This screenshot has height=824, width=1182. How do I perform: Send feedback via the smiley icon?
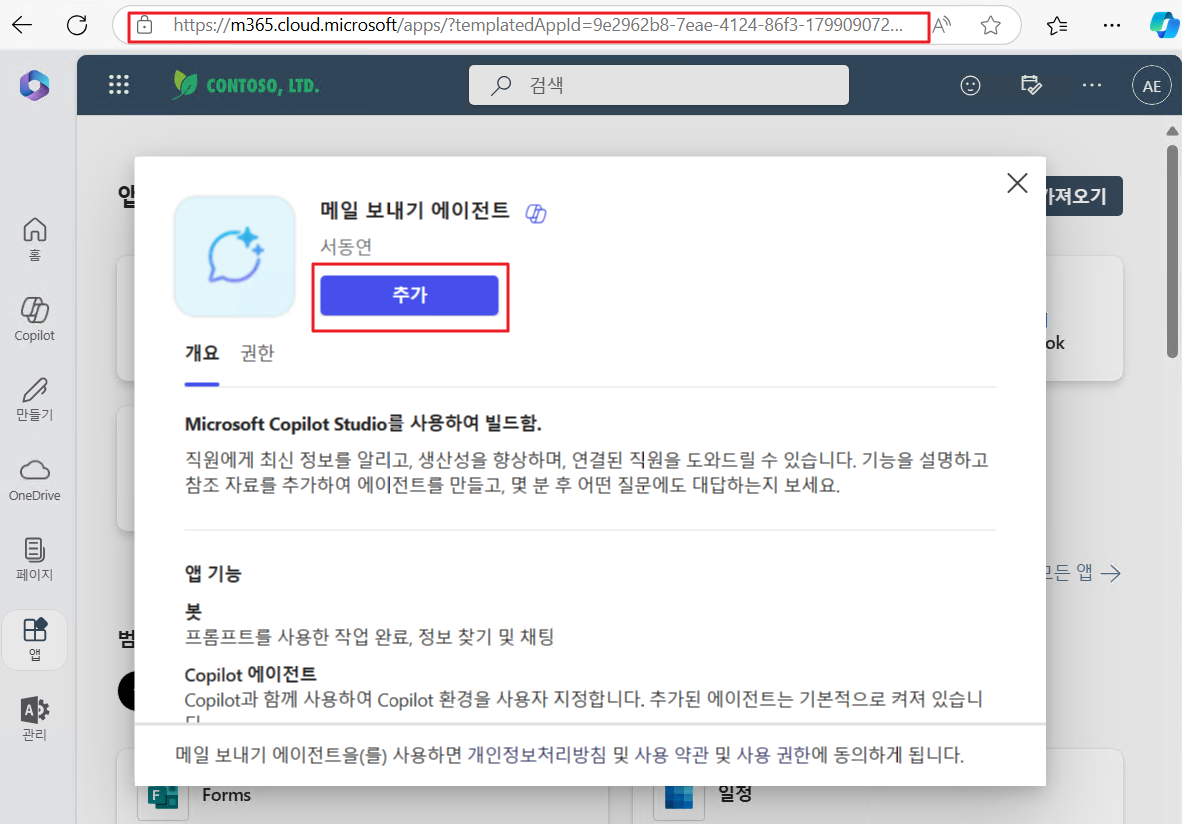[x=970, y=85]
